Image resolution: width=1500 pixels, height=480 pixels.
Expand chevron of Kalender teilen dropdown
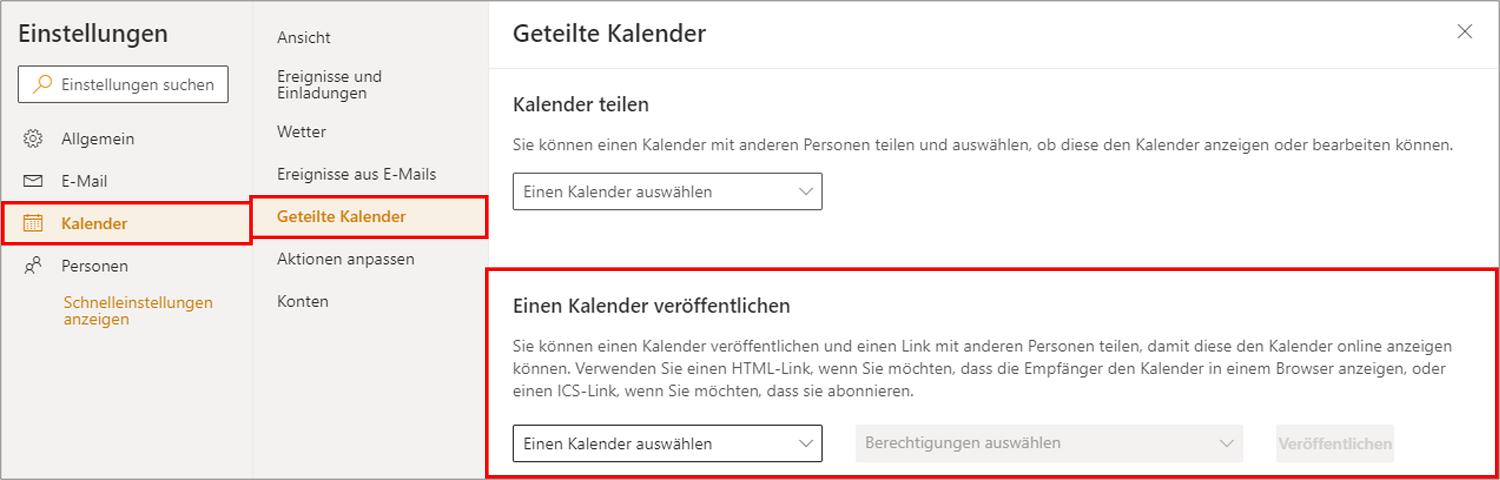click(x=806, y=192)
